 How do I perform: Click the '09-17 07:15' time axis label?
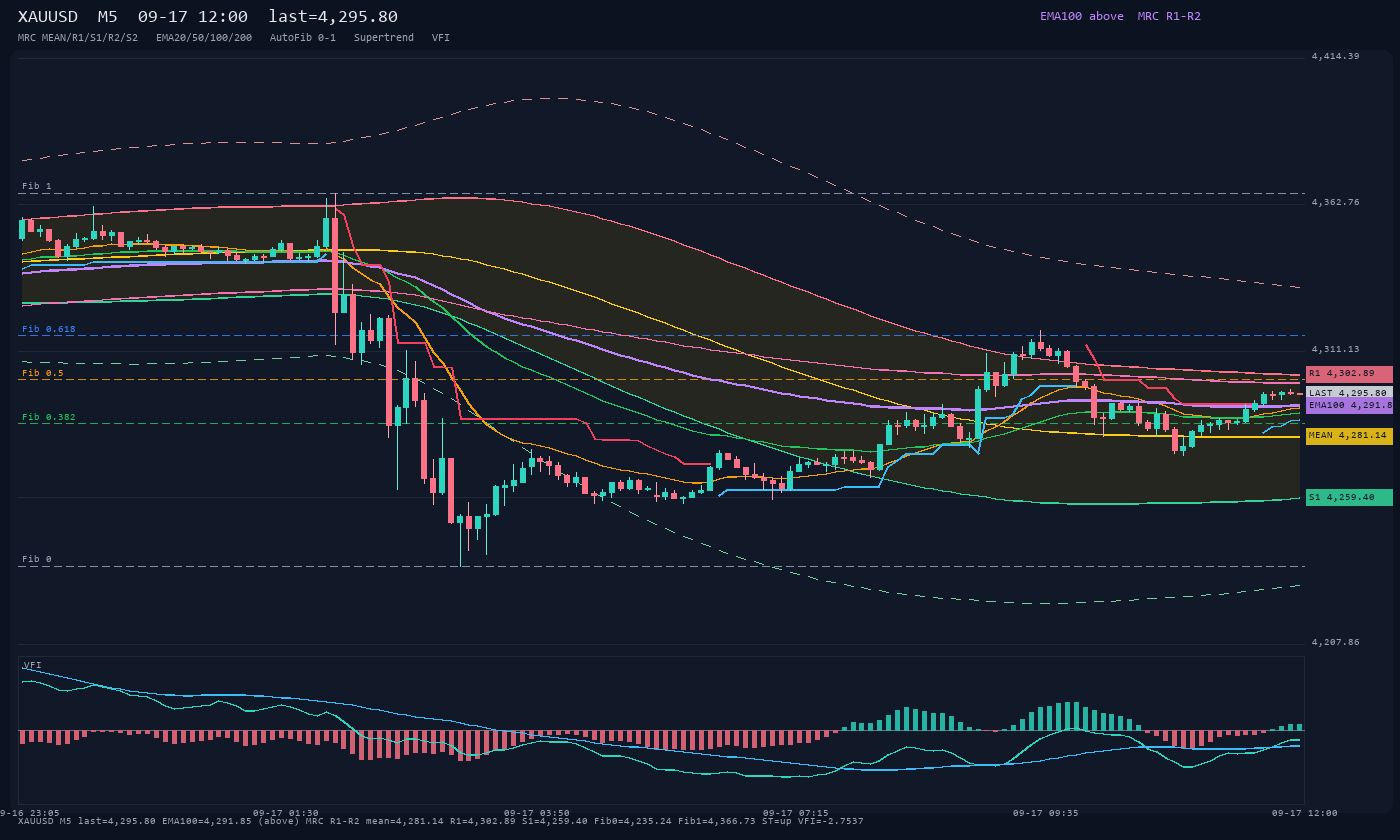coord(795,813)
